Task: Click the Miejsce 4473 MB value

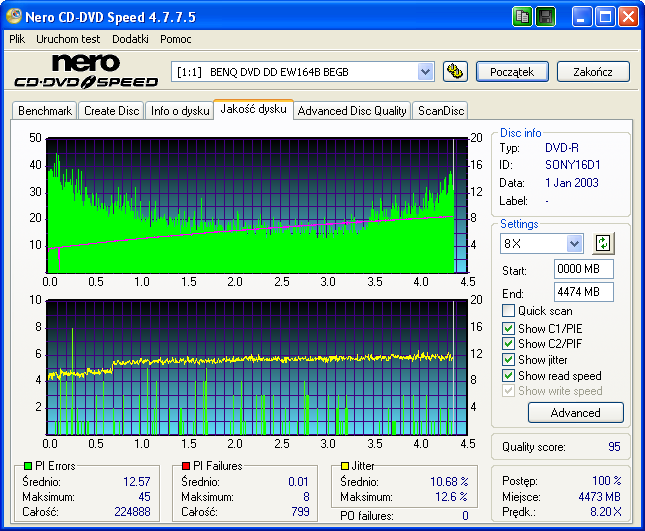Action: click(599, 497)
